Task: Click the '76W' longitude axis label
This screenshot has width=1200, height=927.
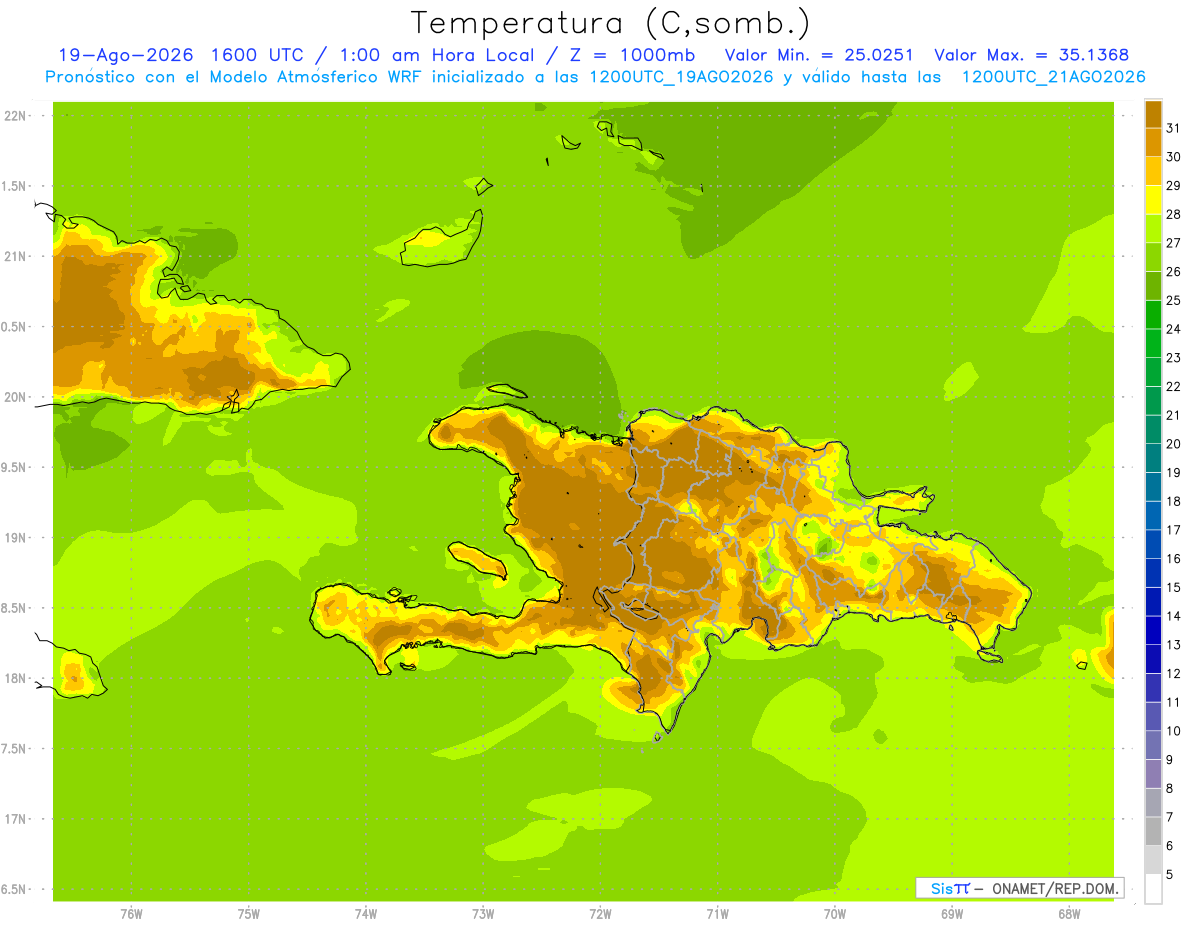Action: [131, 914]
